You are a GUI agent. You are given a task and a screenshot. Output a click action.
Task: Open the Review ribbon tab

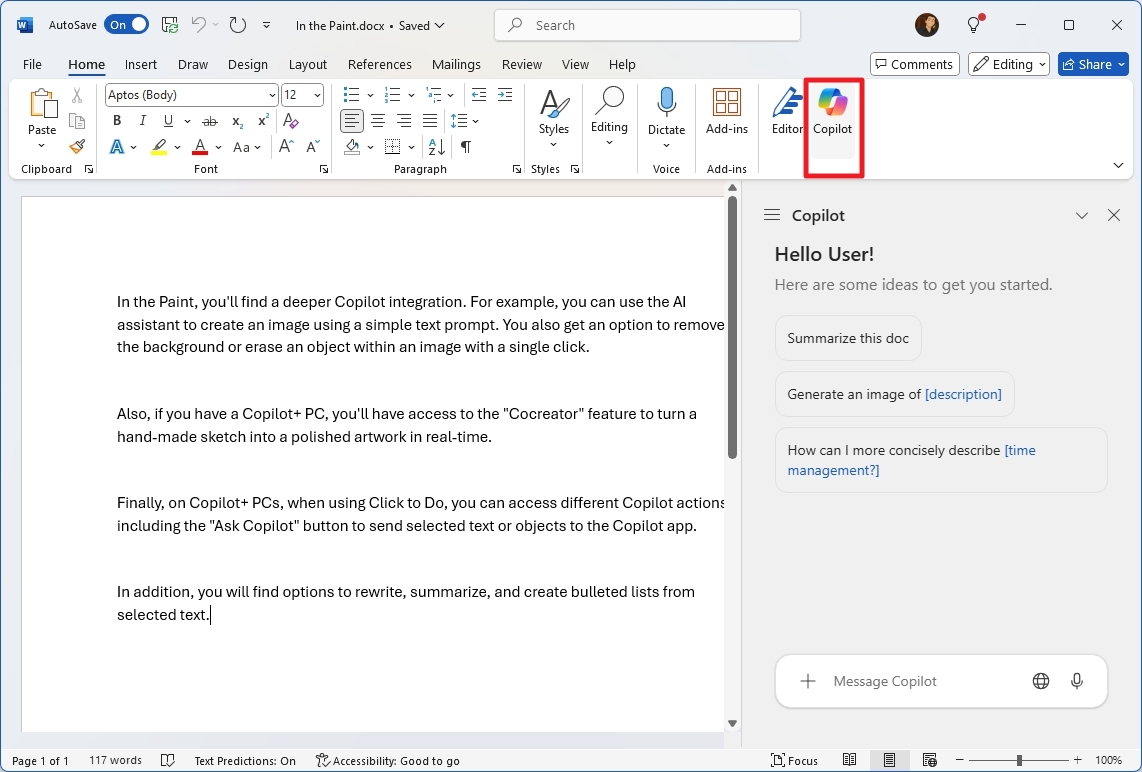521,64
